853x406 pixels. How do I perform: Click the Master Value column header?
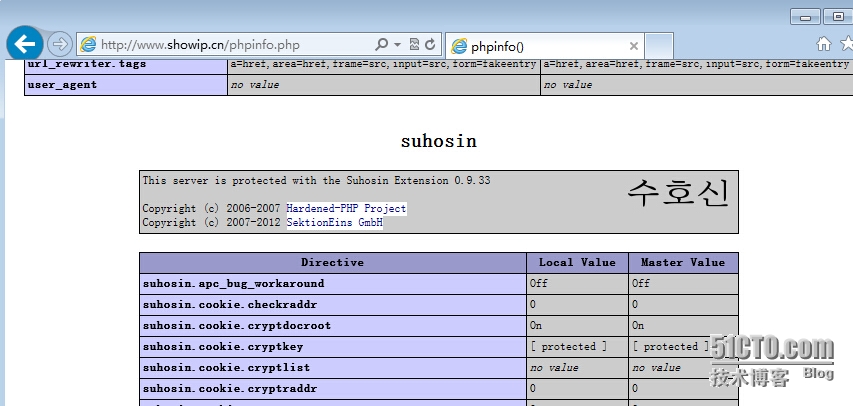(x=683, y=263)
